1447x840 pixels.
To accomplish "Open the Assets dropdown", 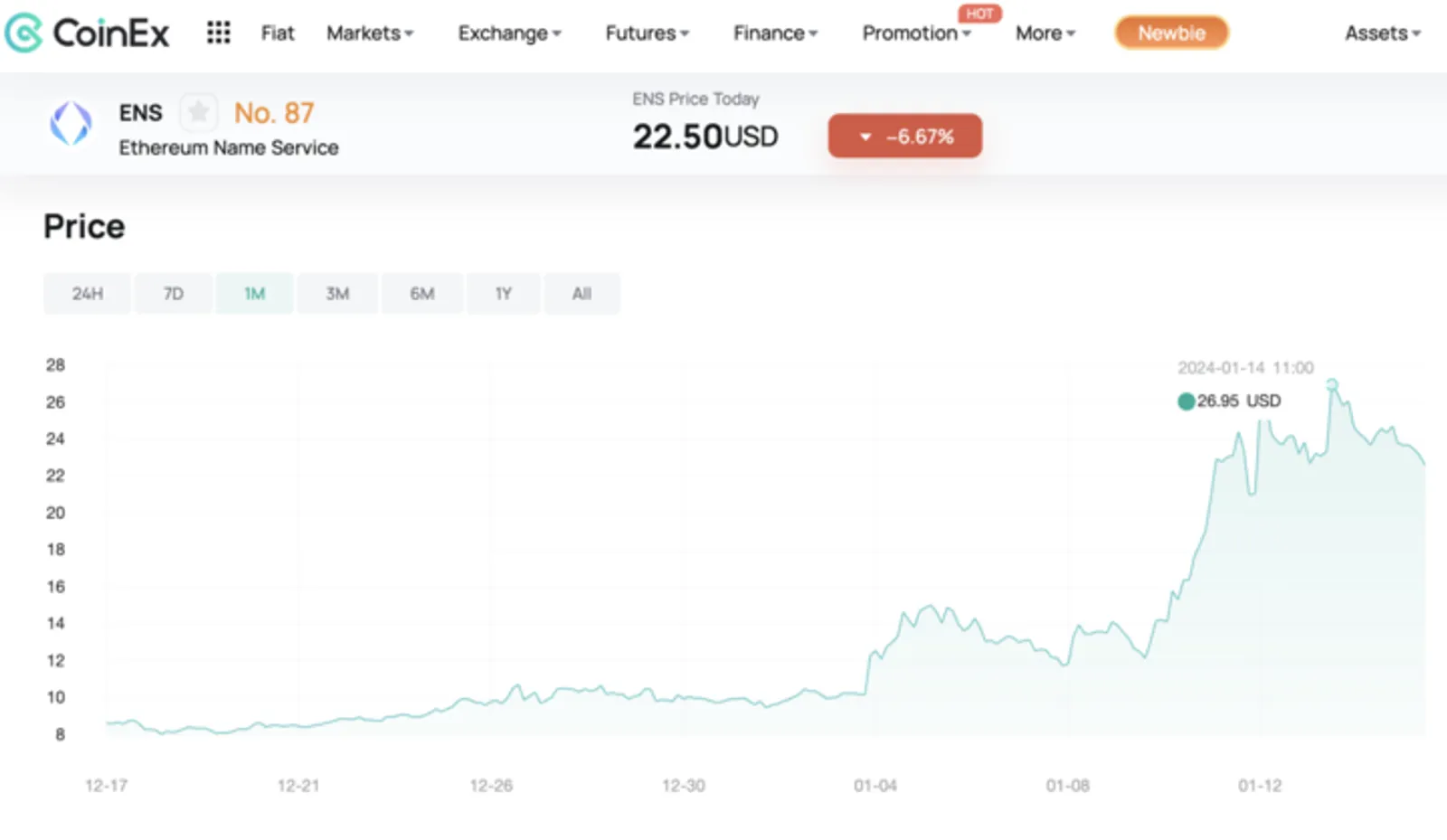I will (1383, 33).
